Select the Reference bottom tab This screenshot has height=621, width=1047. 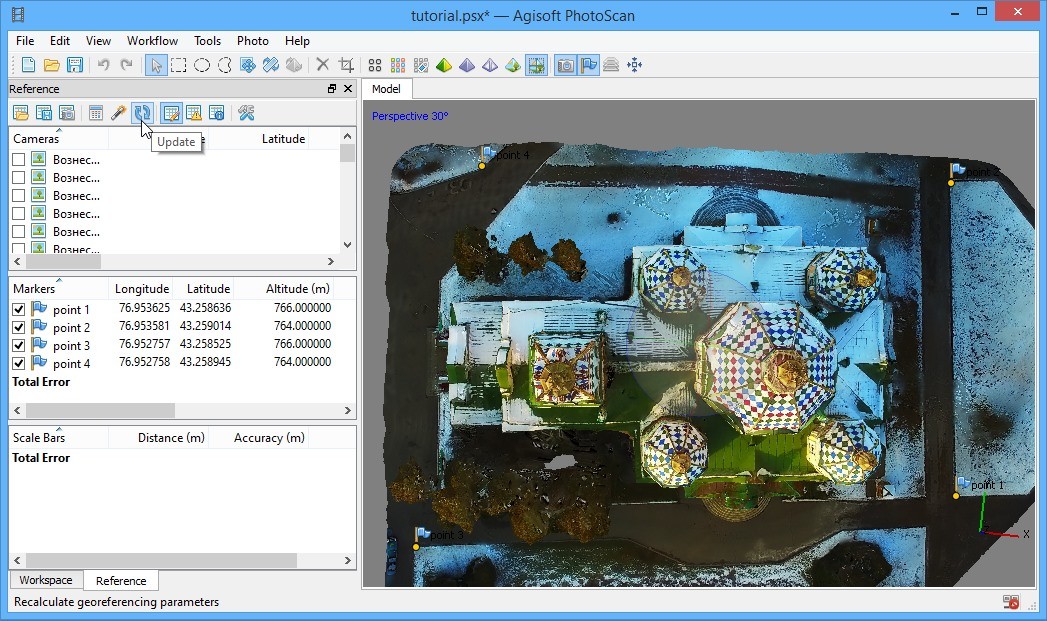coord(121,580)
